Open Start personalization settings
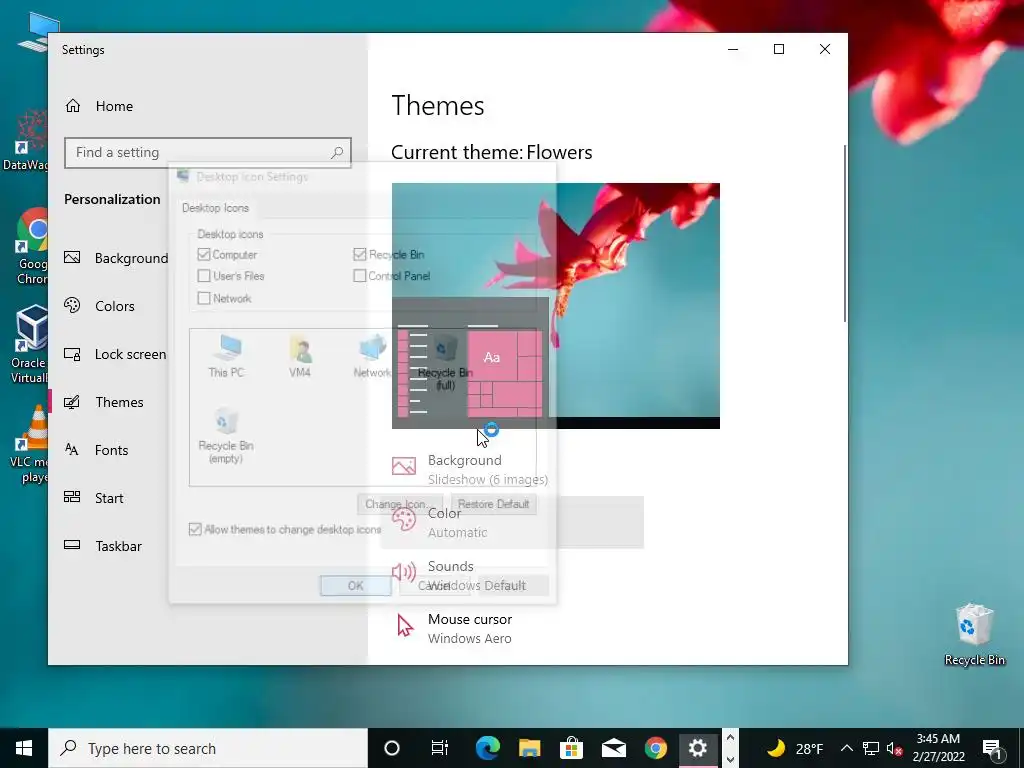The height and width of the screenshot is (768, 1024). (94, 498)
